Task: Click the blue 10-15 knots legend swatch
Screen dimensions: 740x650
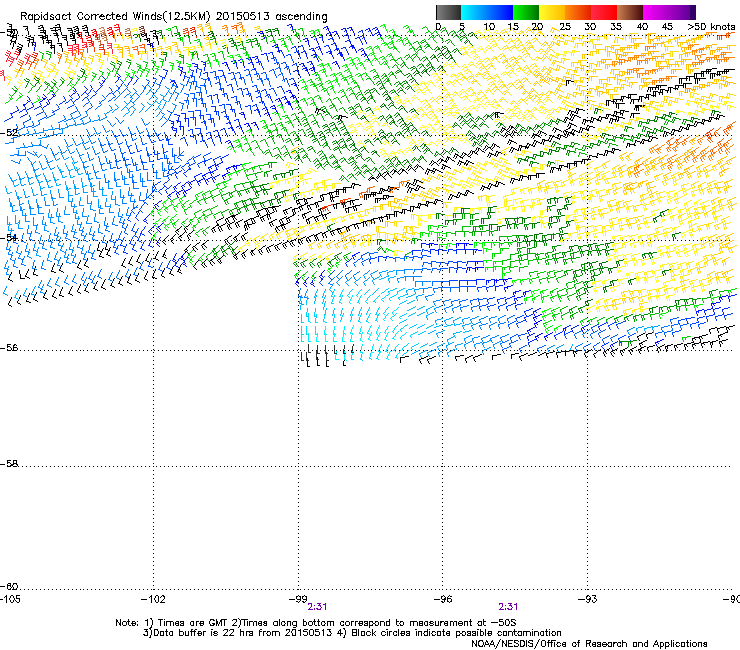Action: (x=500, y=12)
